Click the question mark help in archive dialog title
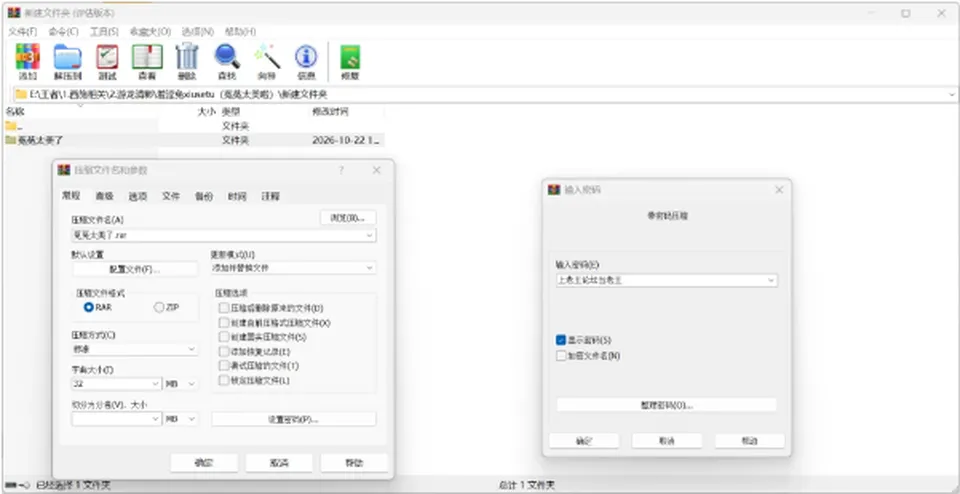The image size is (960, 494). pos(342,170)
